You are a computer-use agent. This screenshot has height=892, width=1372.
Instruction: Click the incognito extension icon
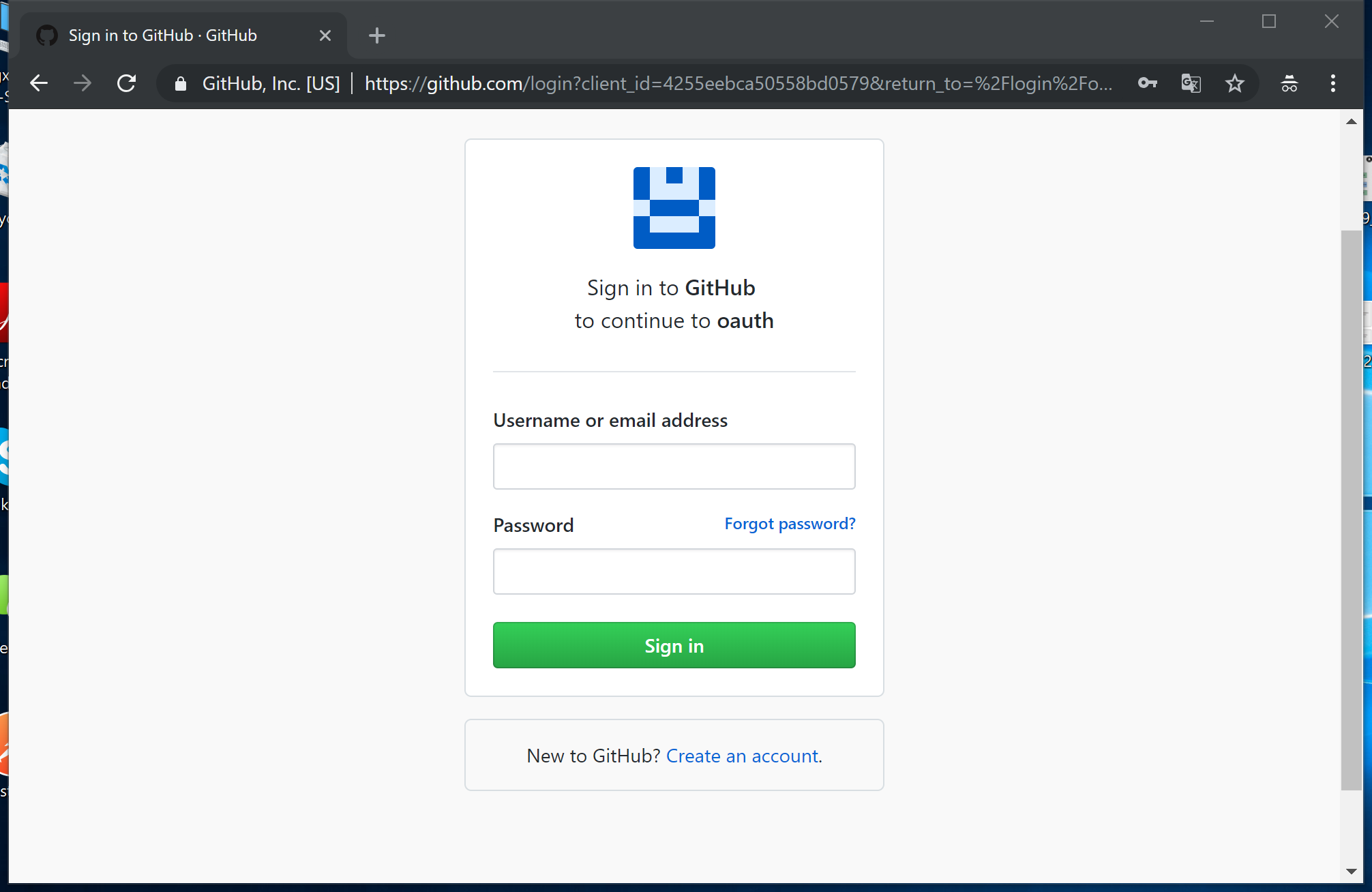click(x=1289, y=83)
